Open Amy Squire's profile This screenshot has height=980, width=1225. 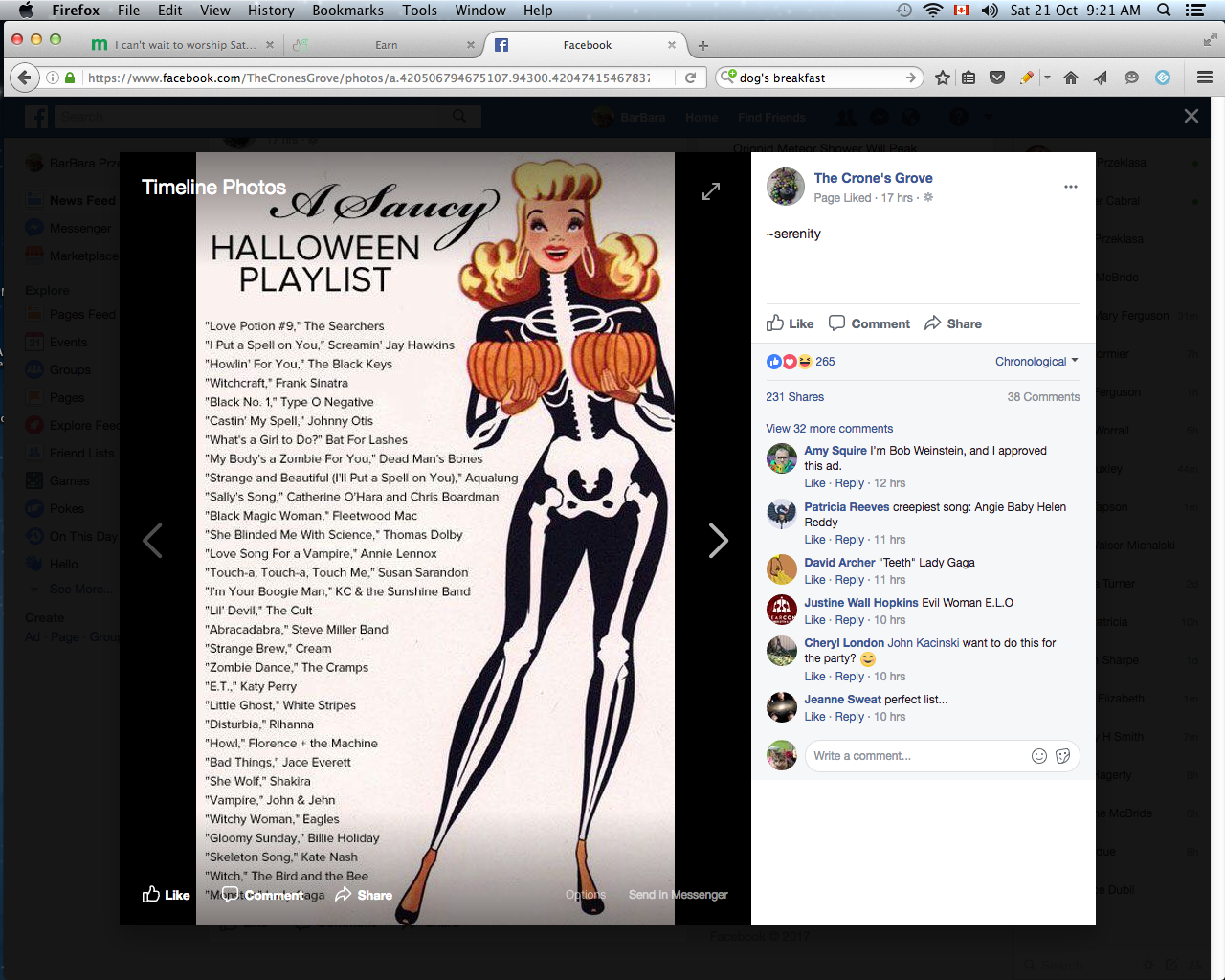835,451
